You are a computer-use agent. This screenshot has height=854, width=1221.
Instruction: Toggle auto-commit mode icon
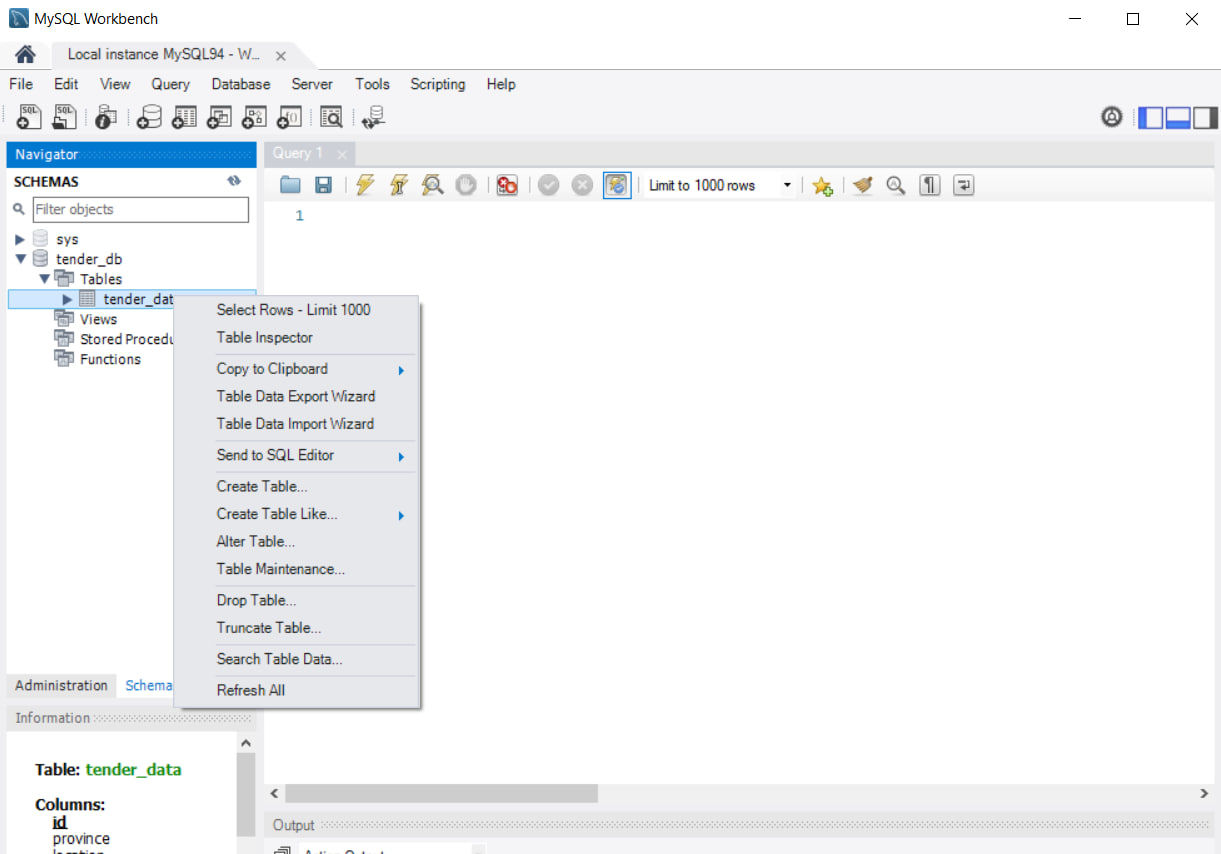click(617, 185)
